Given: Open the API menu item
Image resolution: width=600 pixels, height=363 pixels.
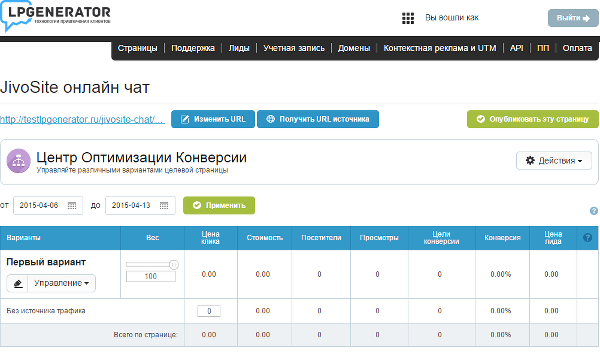Looking at the screenshot, I should coord(516,48).
